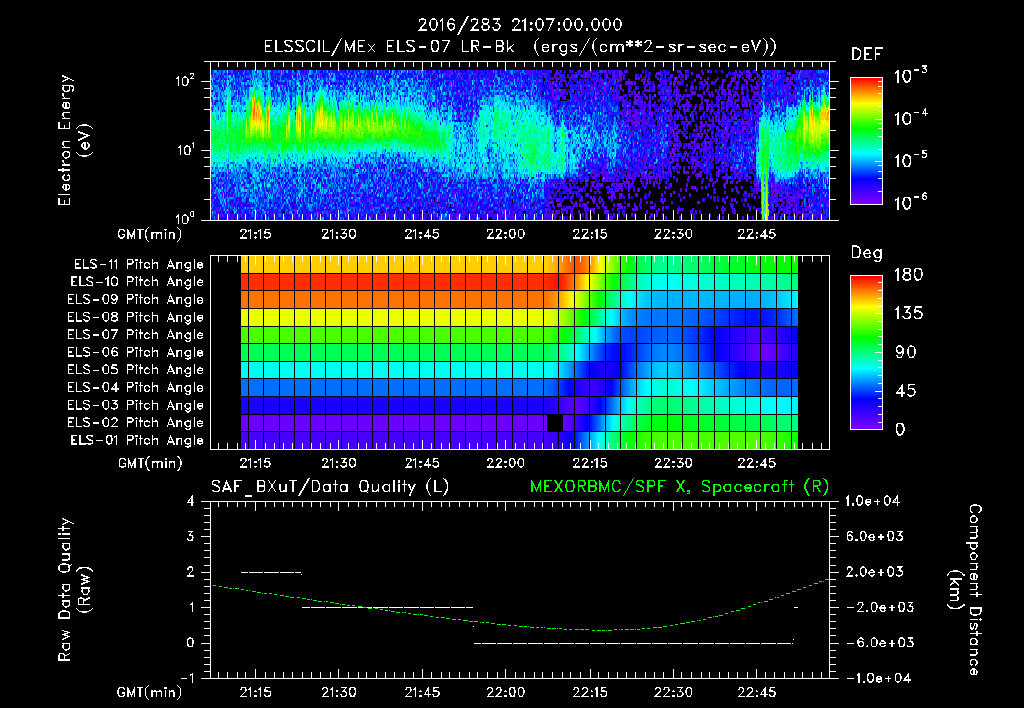Click the 22:45 tick label under the bottom plot

[756, 692]
